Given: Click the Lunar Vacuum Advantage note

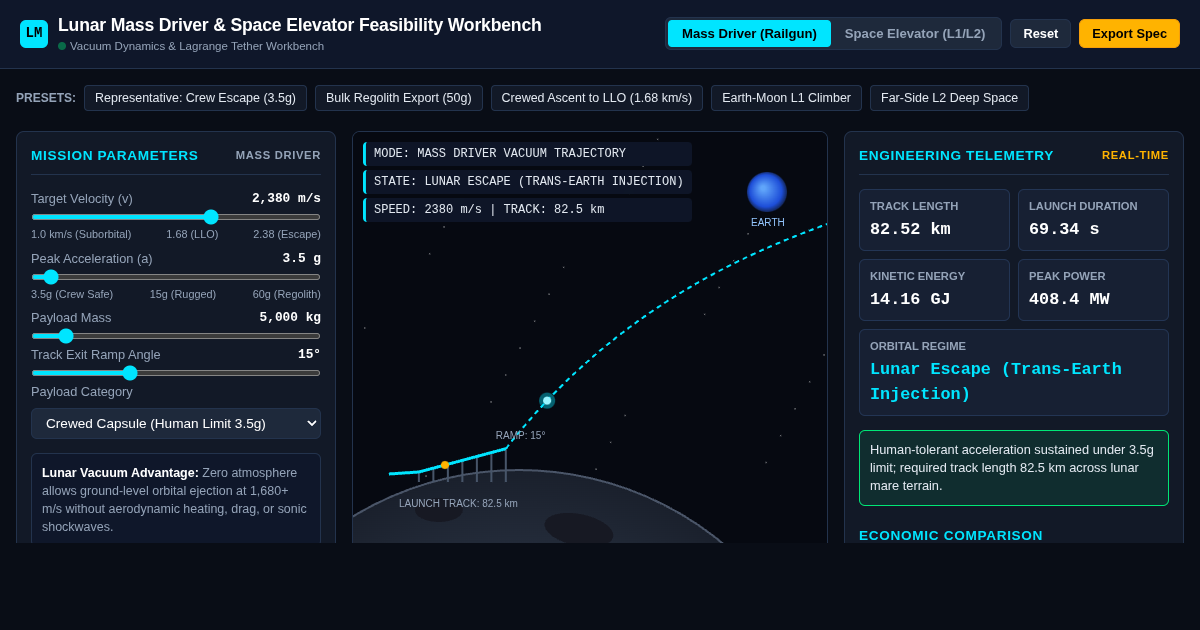Looking at the screenshot, I should (x=176, y=499).
